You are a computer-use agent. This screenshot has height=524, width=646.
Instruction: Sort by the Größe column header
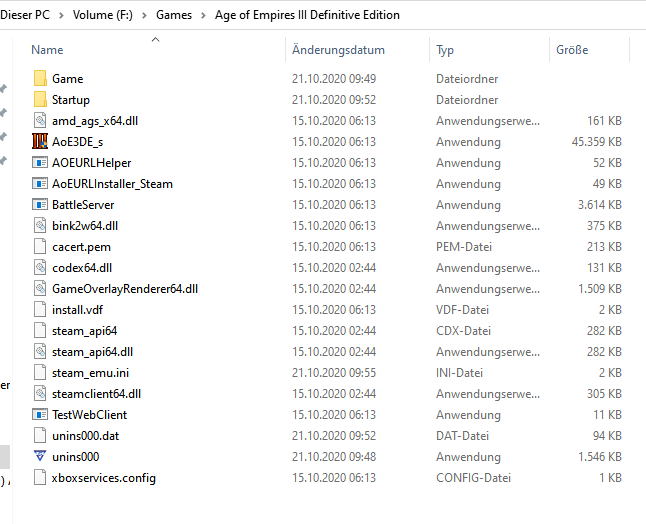click(572, 50)
